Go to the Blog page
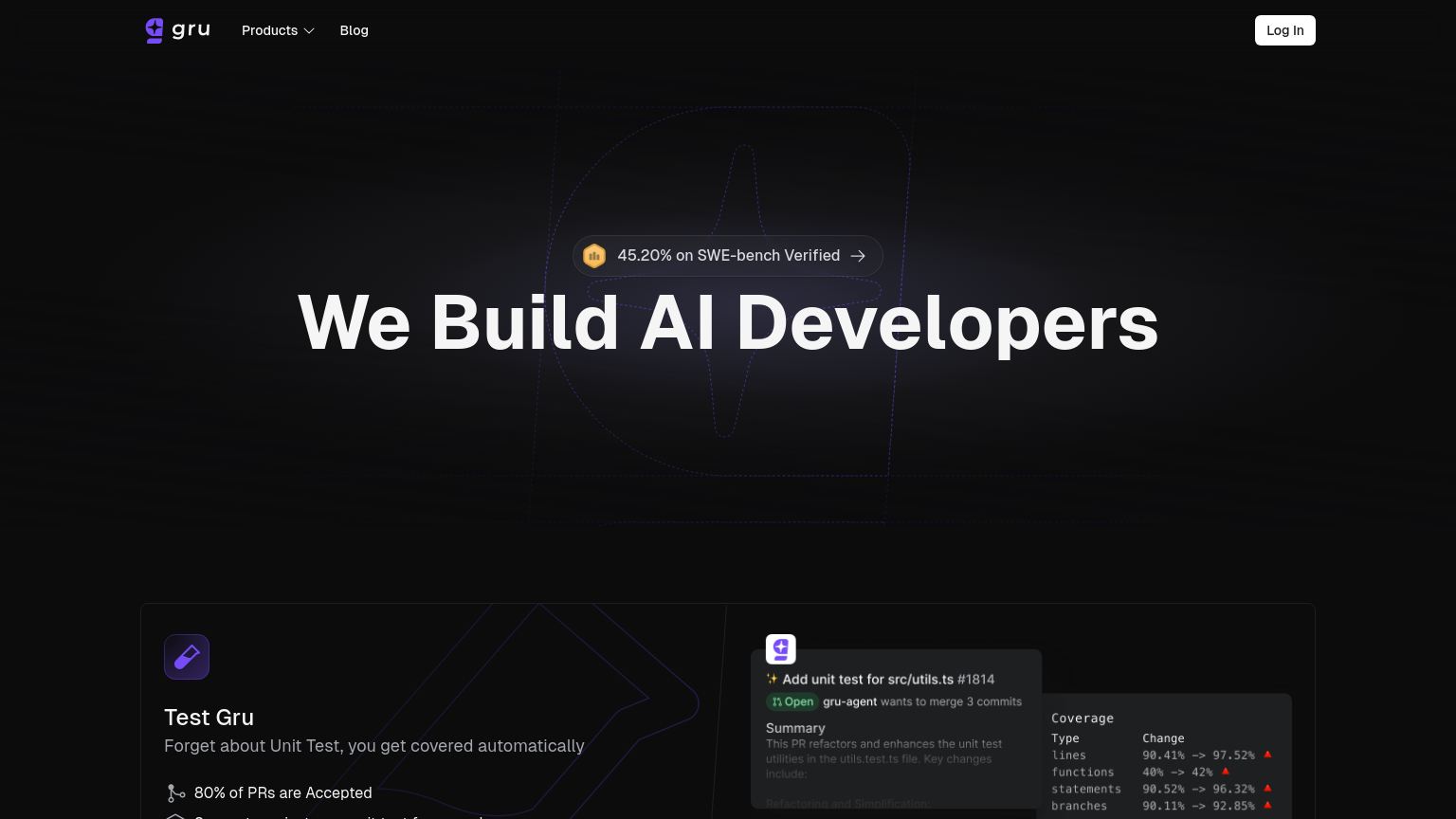 click(354, 30)
